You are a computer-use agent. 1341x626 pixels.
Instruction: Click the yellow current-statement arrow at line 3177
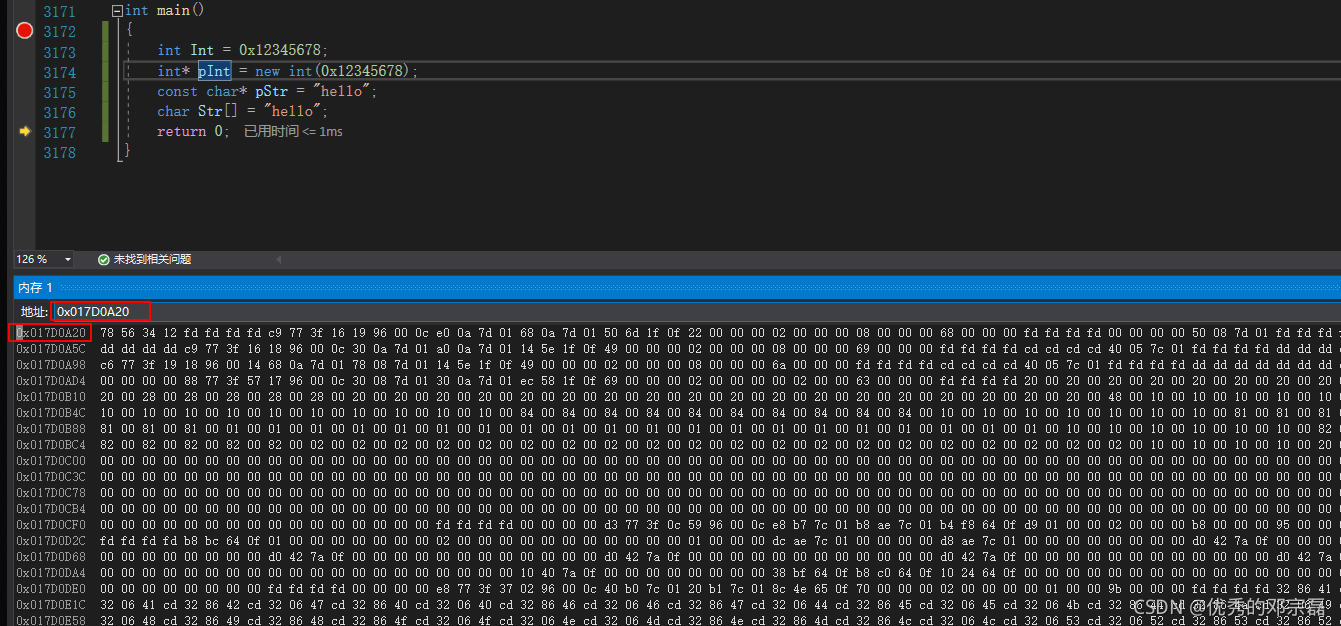[x=25, y=131]
